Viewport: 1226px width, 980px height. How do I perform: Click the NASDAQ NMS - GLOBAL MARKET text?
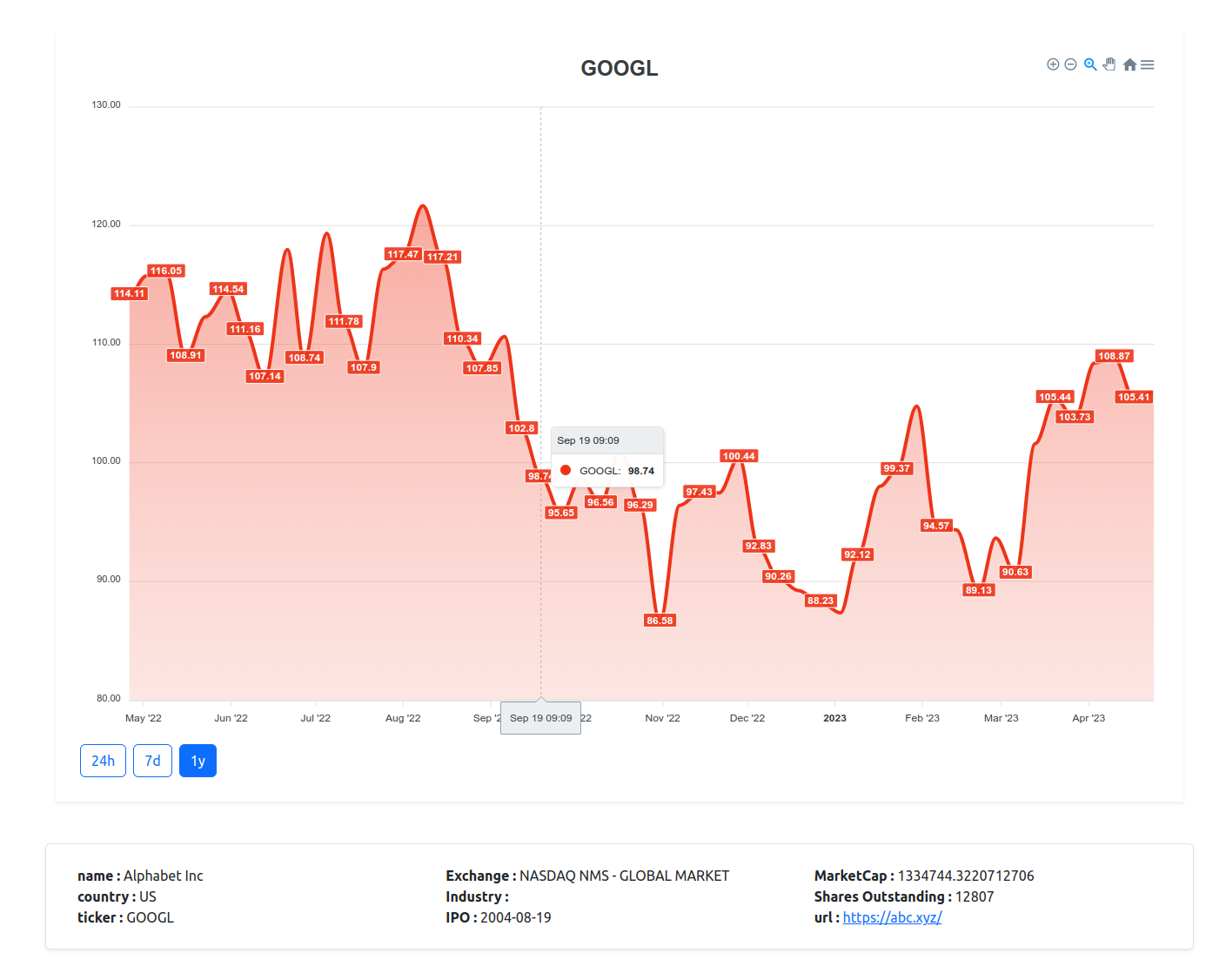pos(625,876)
